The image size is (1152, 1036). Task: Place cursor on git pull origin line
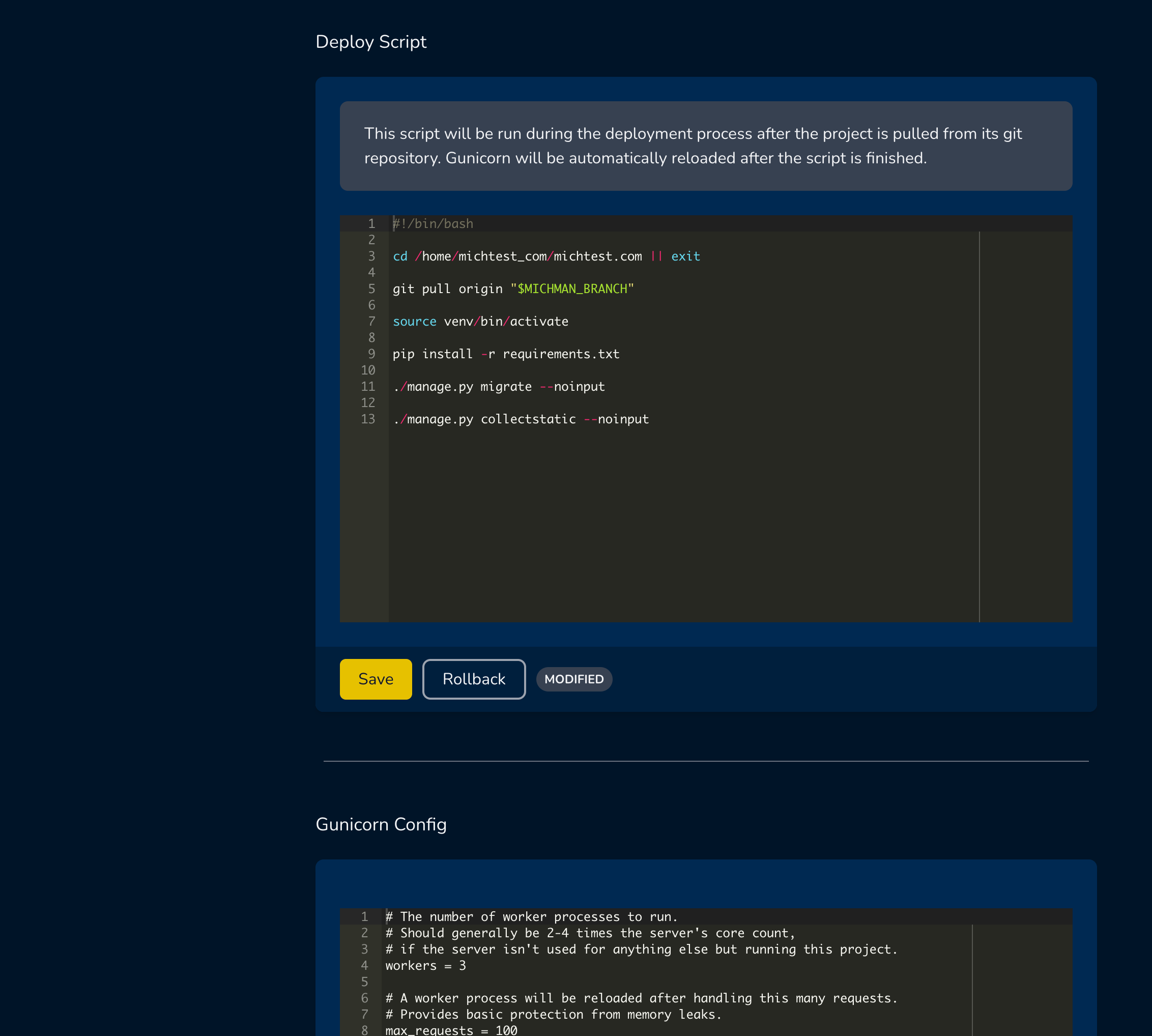coord(448,289)
